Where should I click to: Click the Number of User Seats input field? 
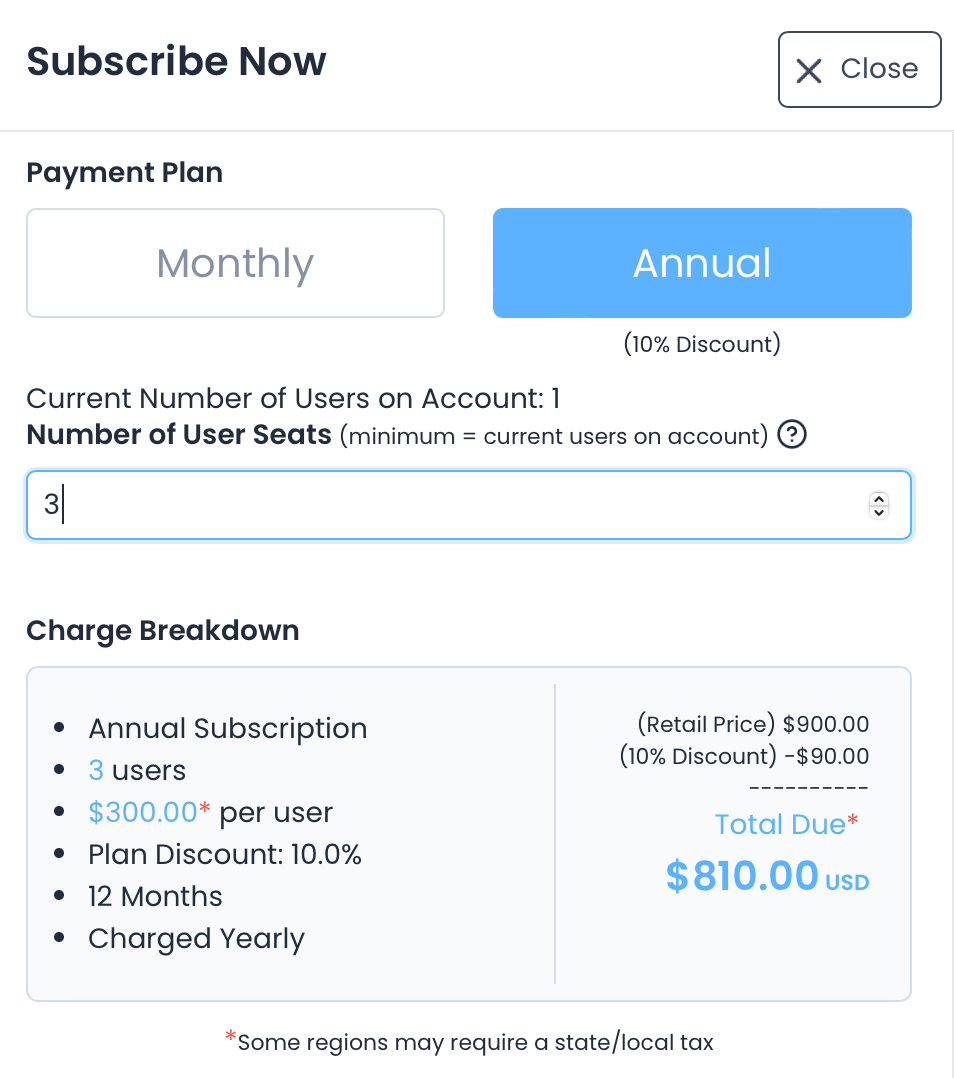tap(400, 505)
